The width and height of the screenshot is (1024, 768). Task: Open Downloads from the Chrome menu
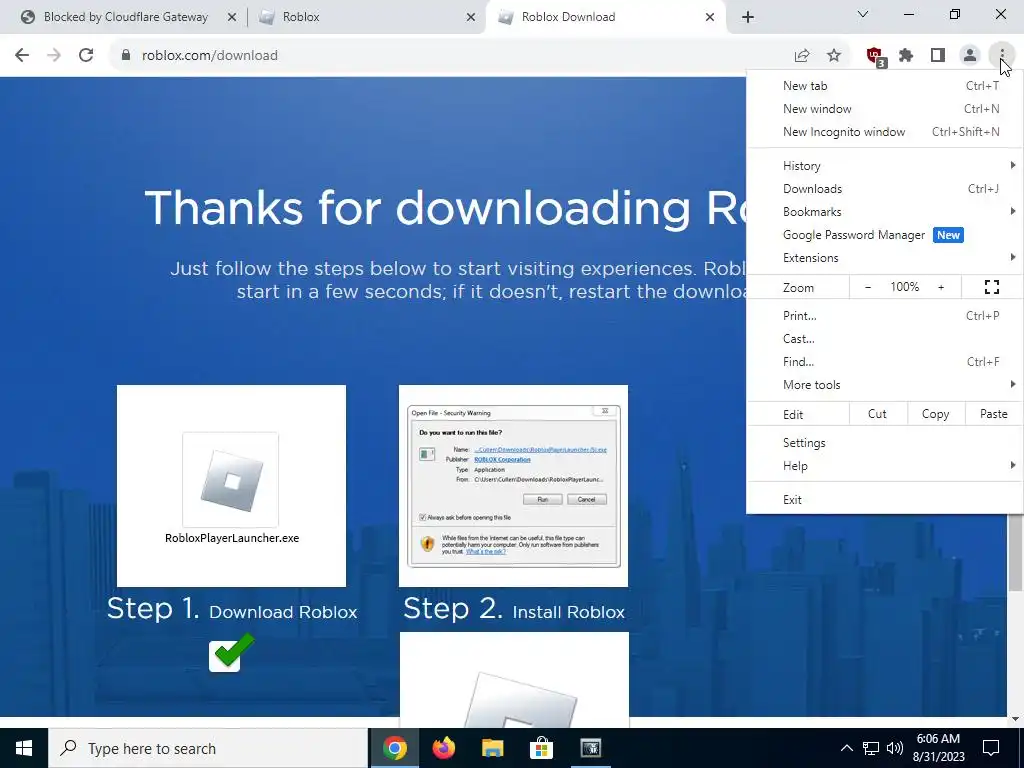tap(884, 189)
